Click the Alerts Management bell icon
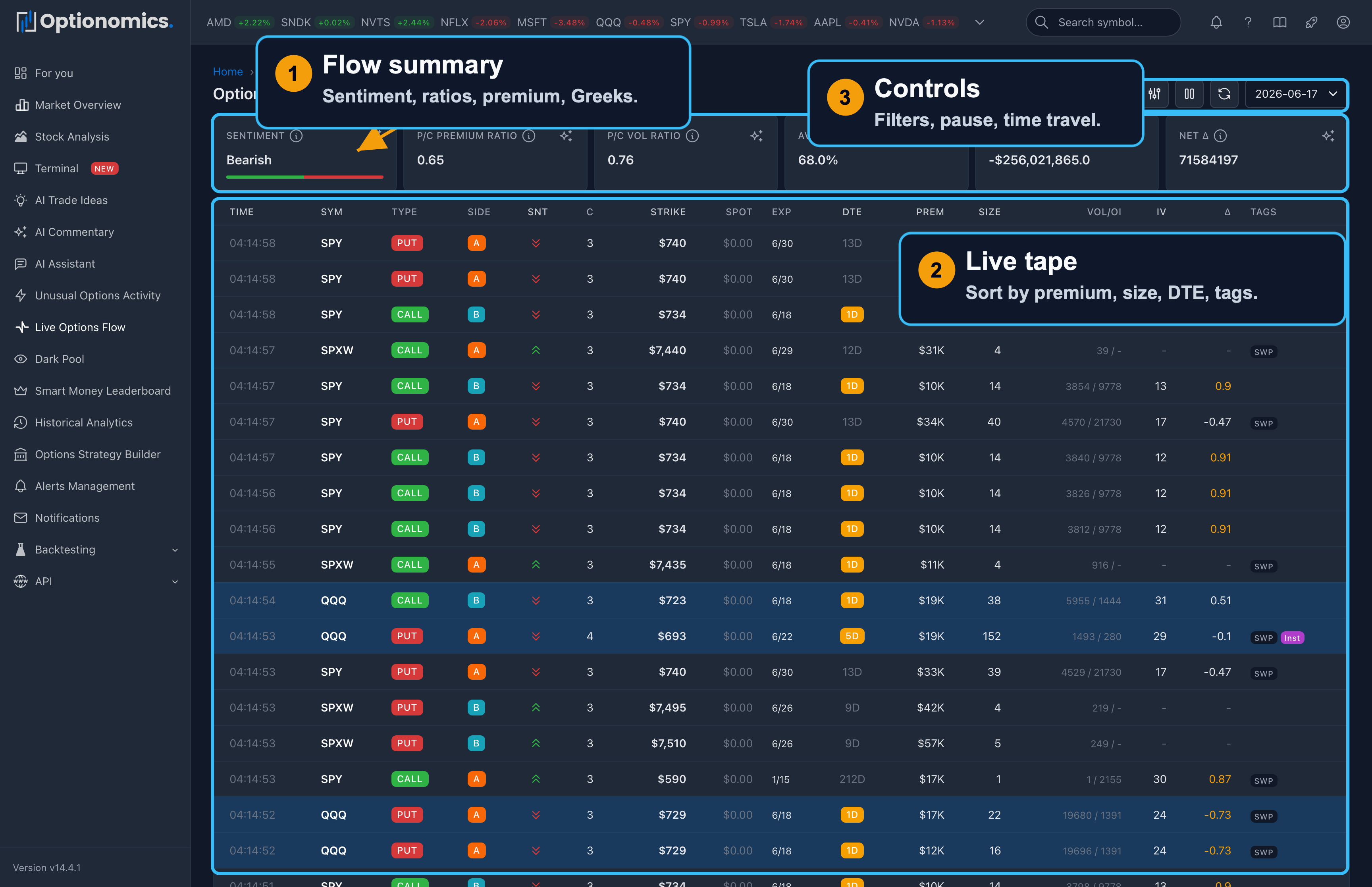Screen dimensions: 1372x887 (21, 486)
